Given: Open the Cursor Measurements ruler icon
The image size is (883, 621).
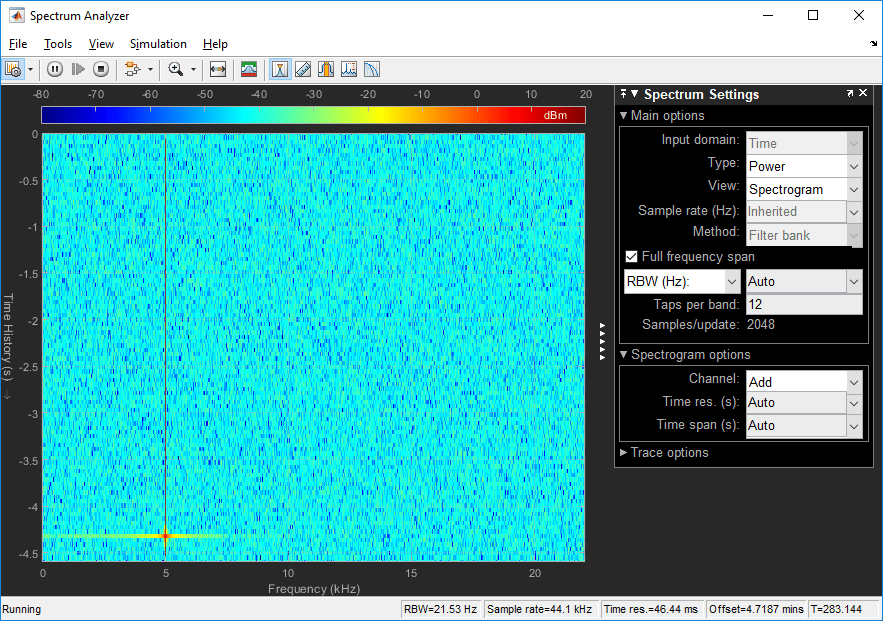Looking at the screenshot, I should (303, 69).
